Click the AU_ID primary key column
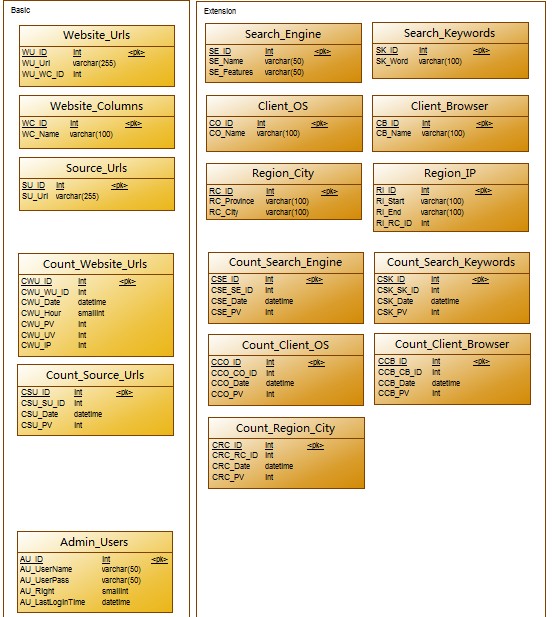 point(31,559)
